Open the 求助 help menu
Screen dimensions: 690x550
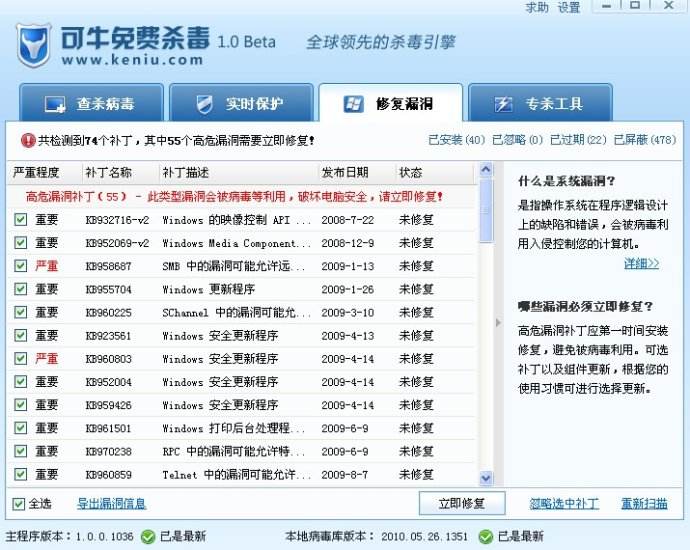pyautogui.click(x=537, y=7)
